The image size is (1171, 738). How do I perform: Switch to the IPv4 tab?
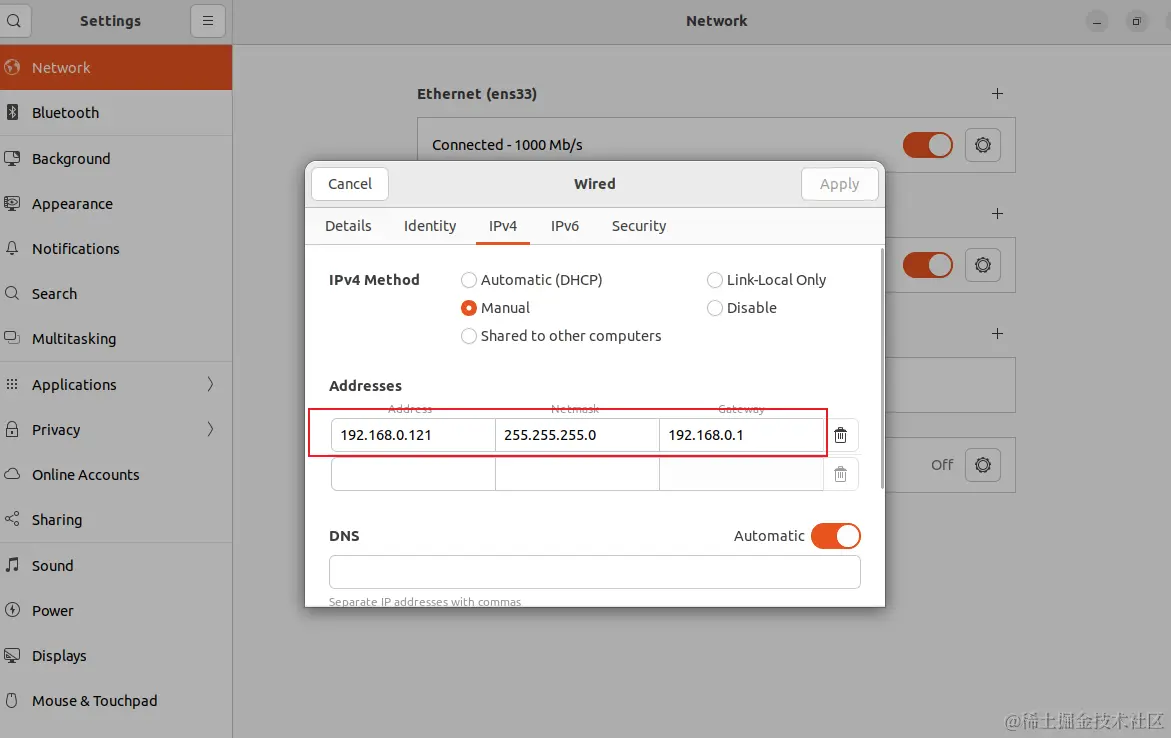pos(503,226)
